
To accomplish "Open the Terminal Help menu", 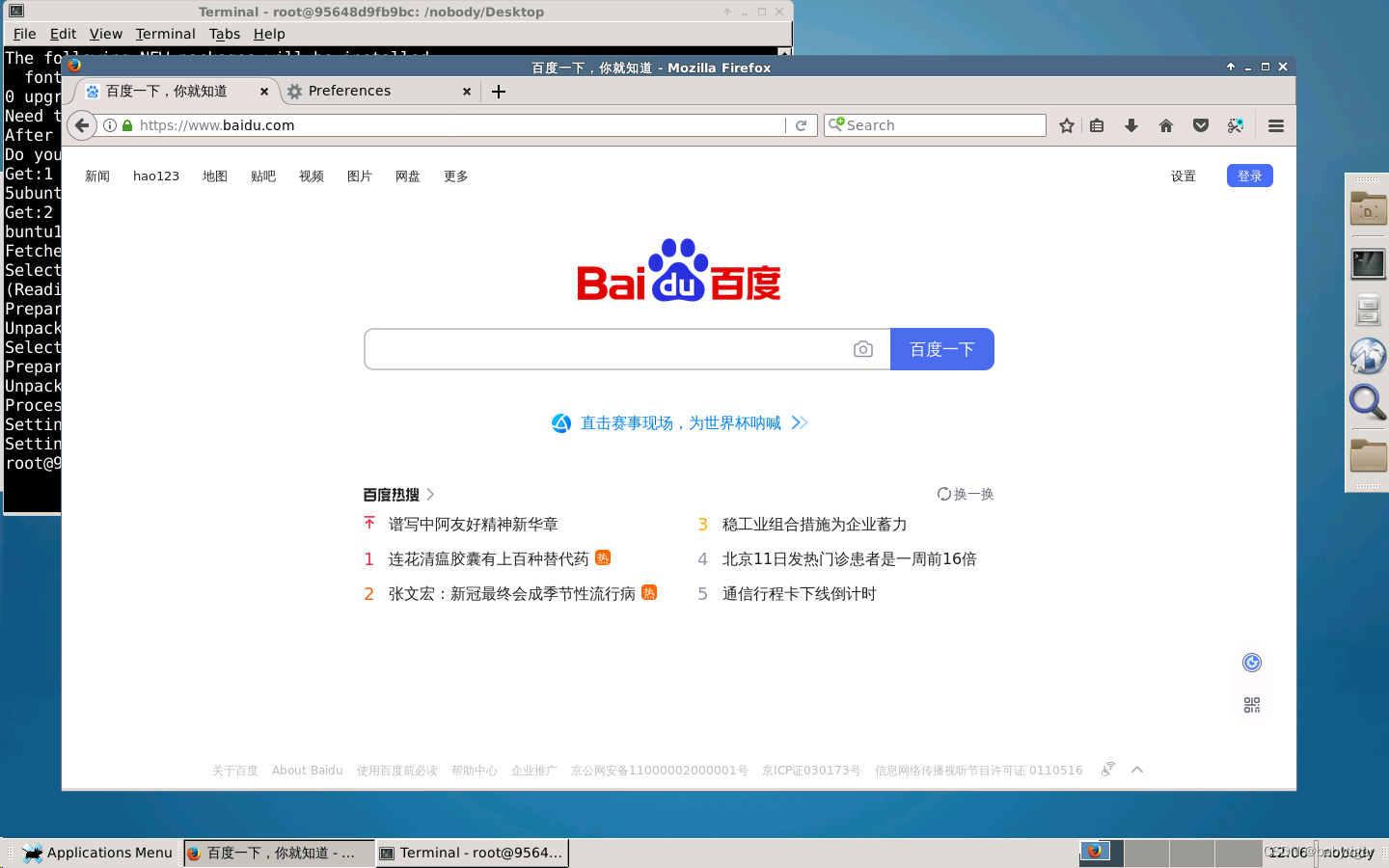I will point(269,34).
